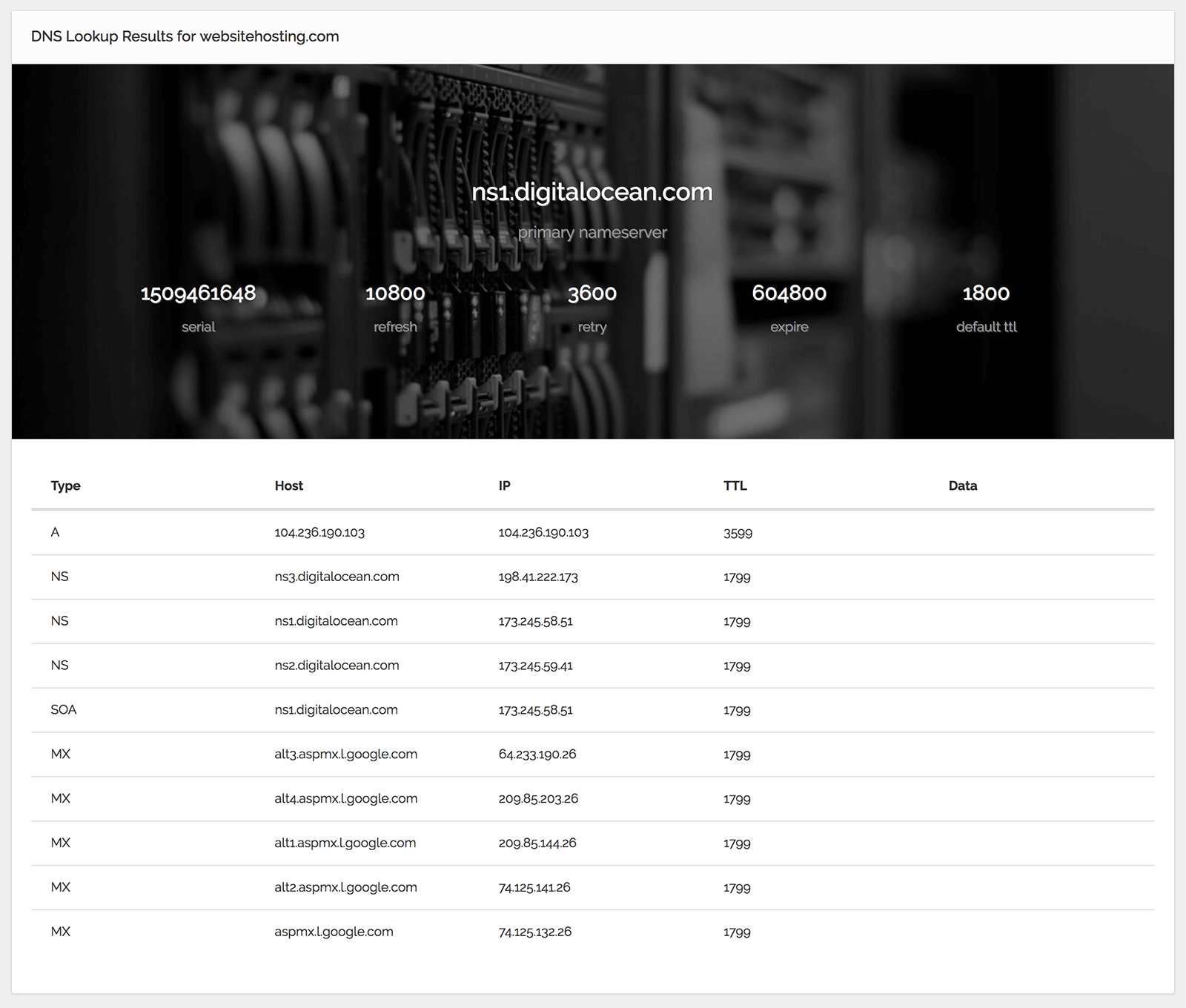Click the page title for websitehosting.com
This screenshot has width=1186, height=1008.
click(x=185, y=36)
